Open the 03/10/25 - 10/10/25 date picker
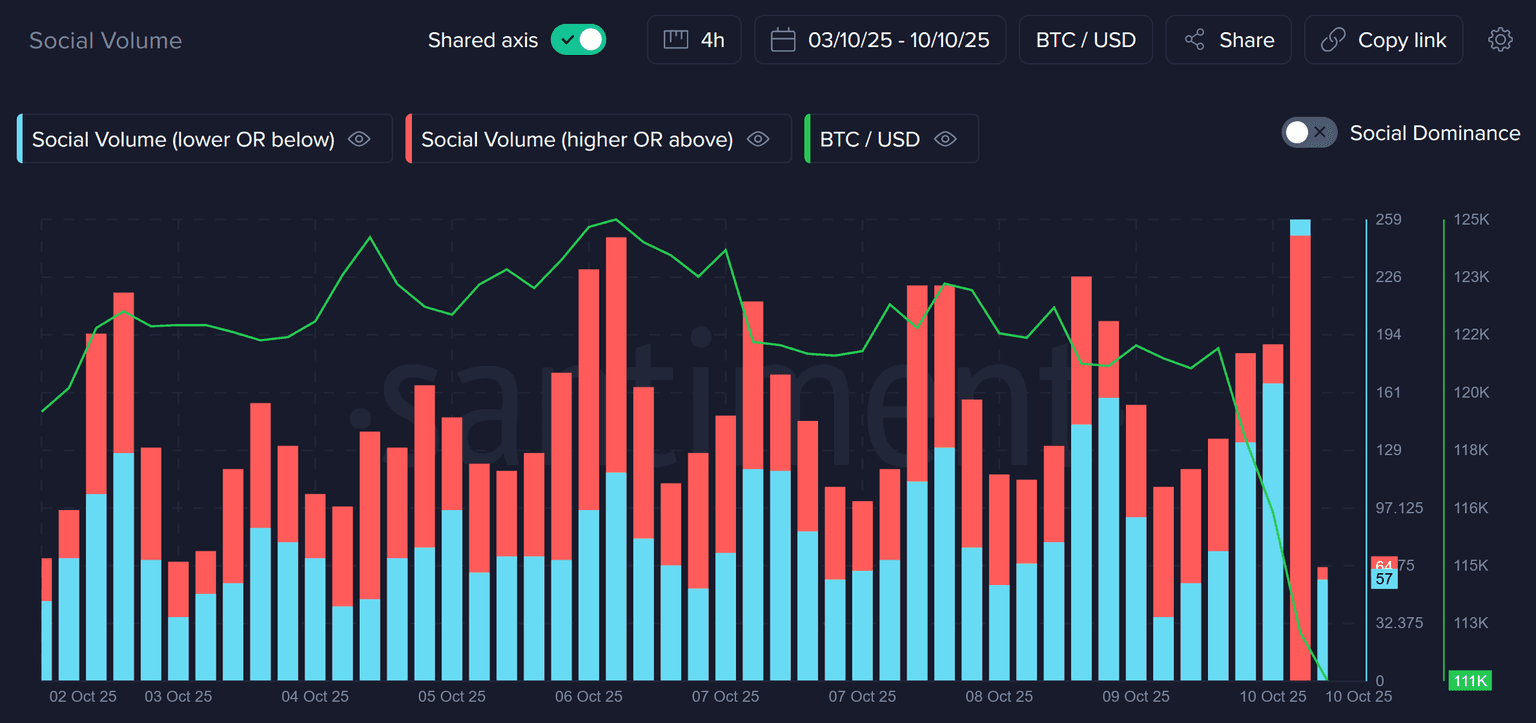The height and width of the screenshot is (723, 1536). pos(898,40)
